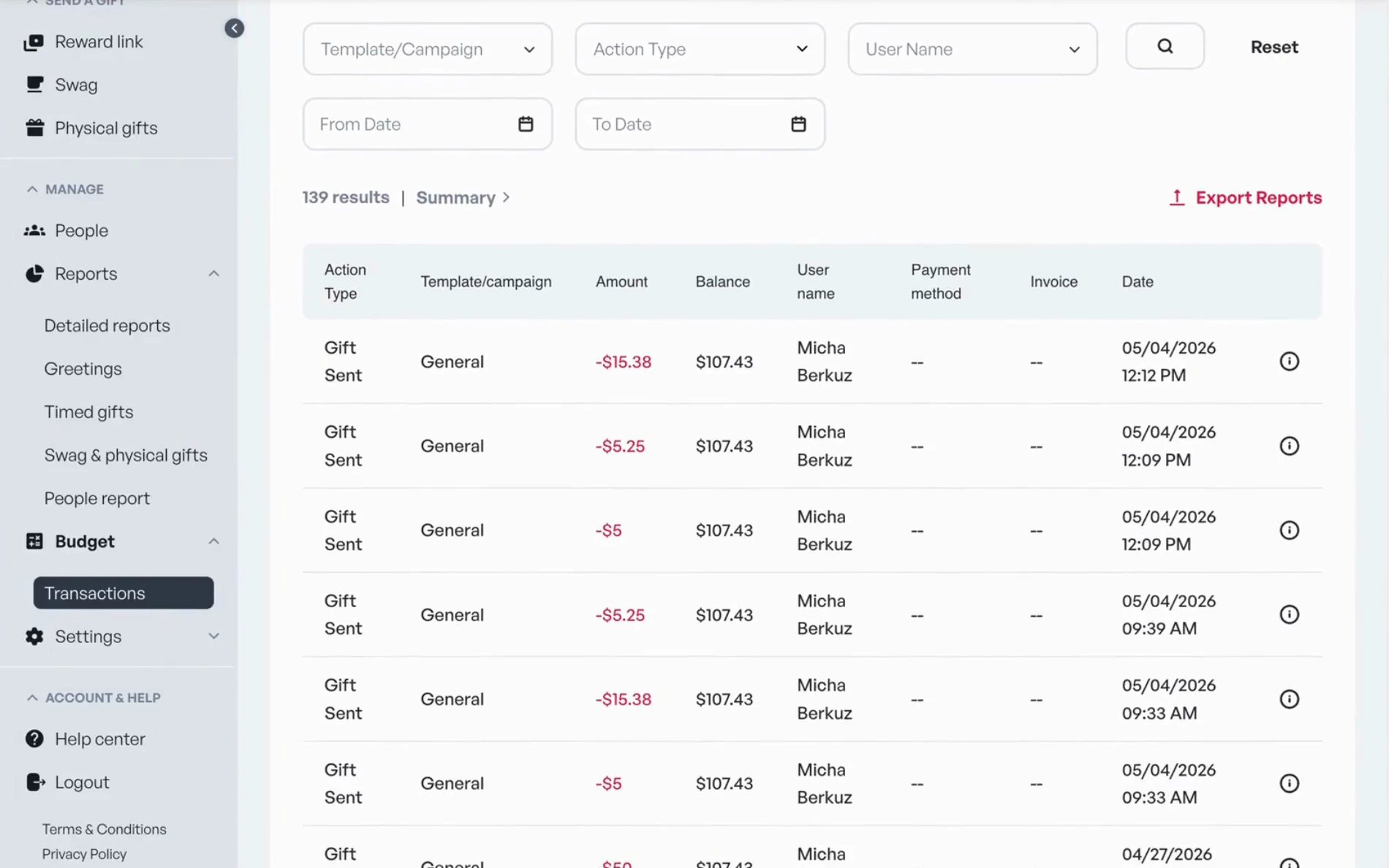Open Greetings report
This screenshot has height=868, width=1389.
83,369
